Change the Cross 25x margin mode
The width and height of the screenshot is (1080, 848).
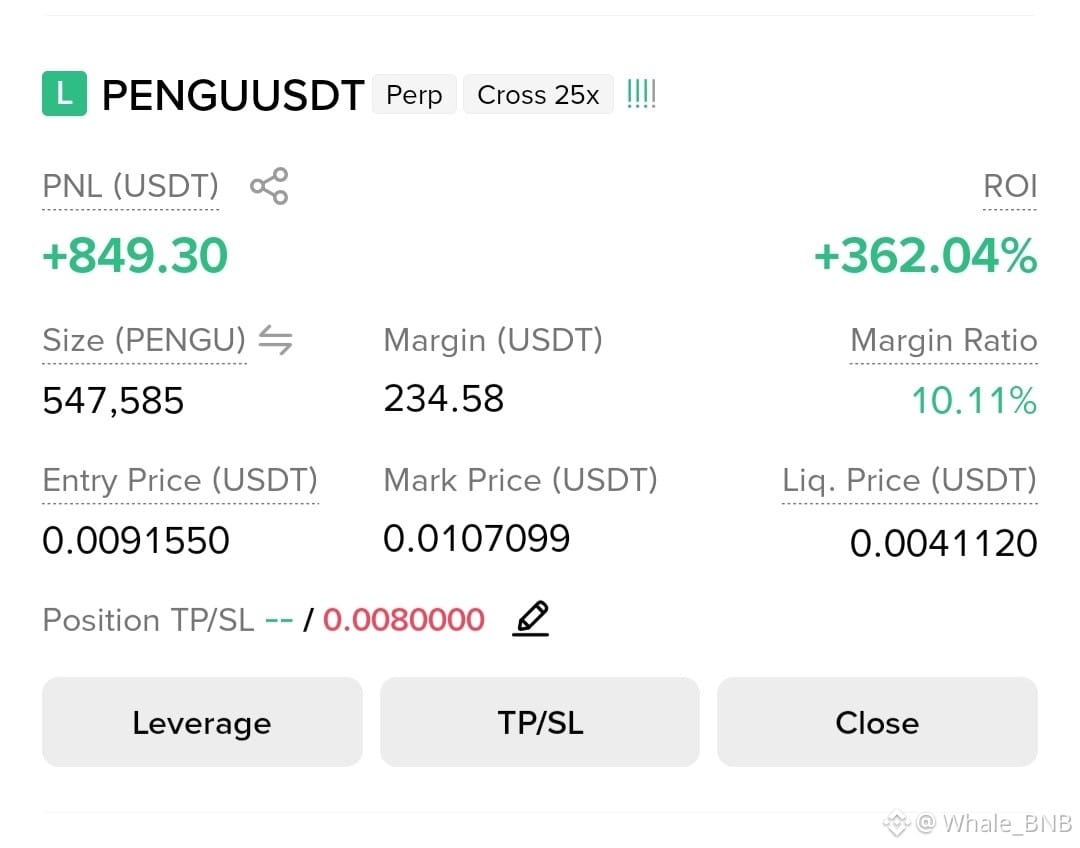(538, 94)
